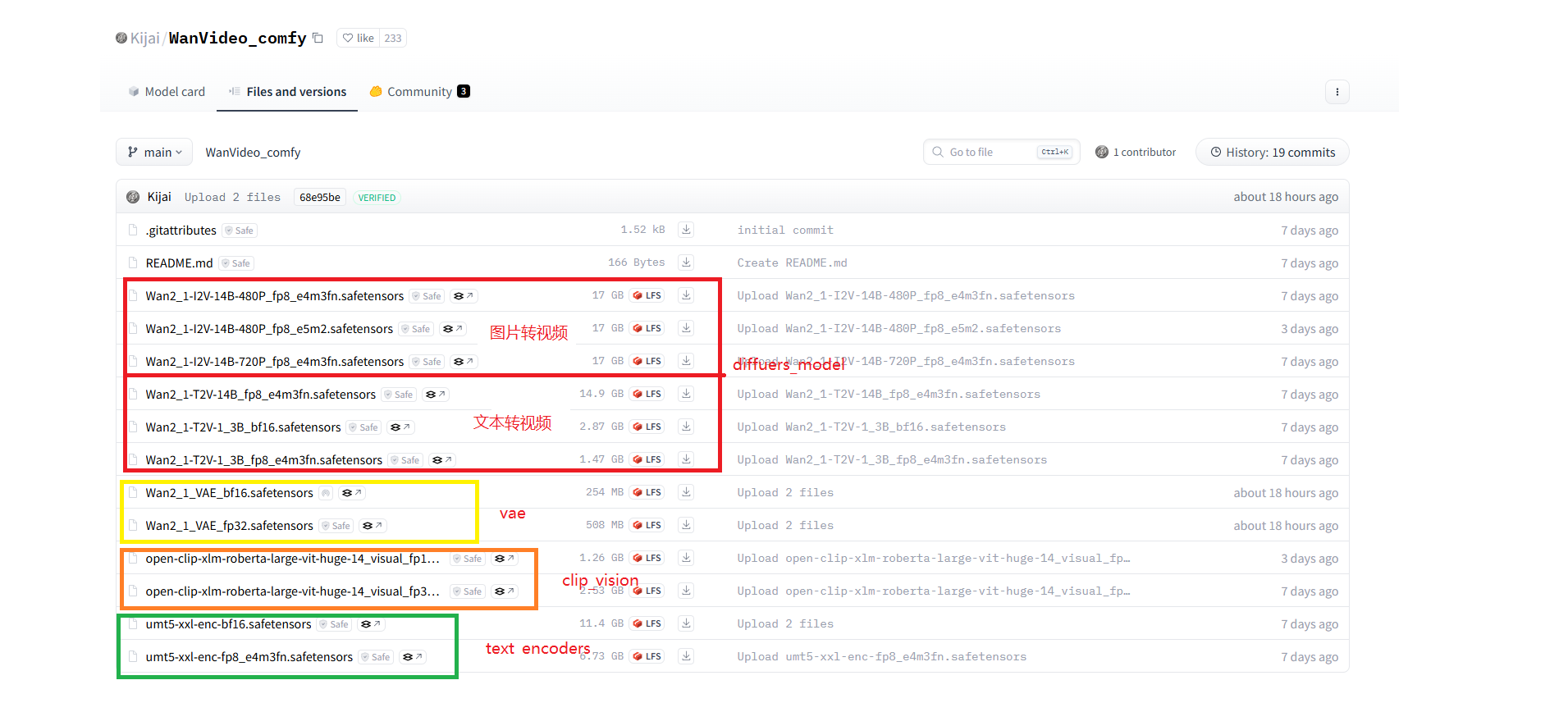The image size is (1568, 703).
Task: Like the WanVideo_comfy repository
Action: [x=359, y=38]
